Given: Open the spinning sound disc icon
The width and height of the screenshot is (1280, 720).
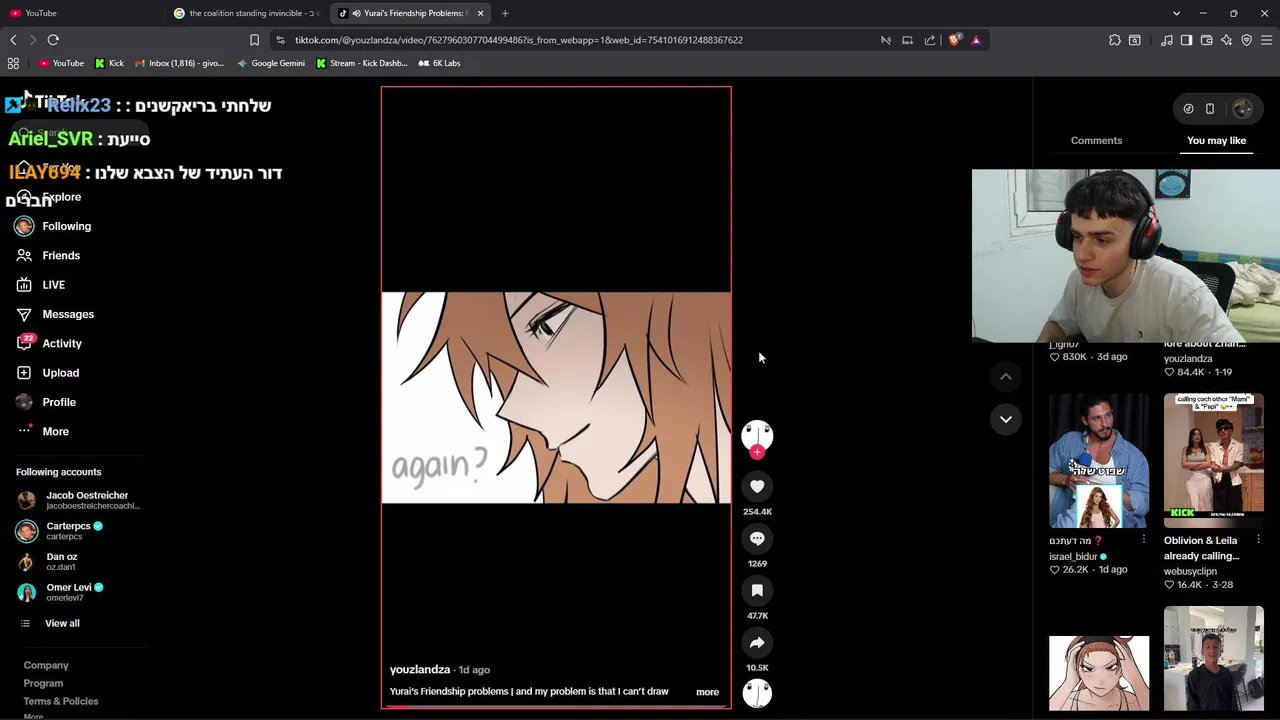Looking at the screenshot, I should 757,693.
